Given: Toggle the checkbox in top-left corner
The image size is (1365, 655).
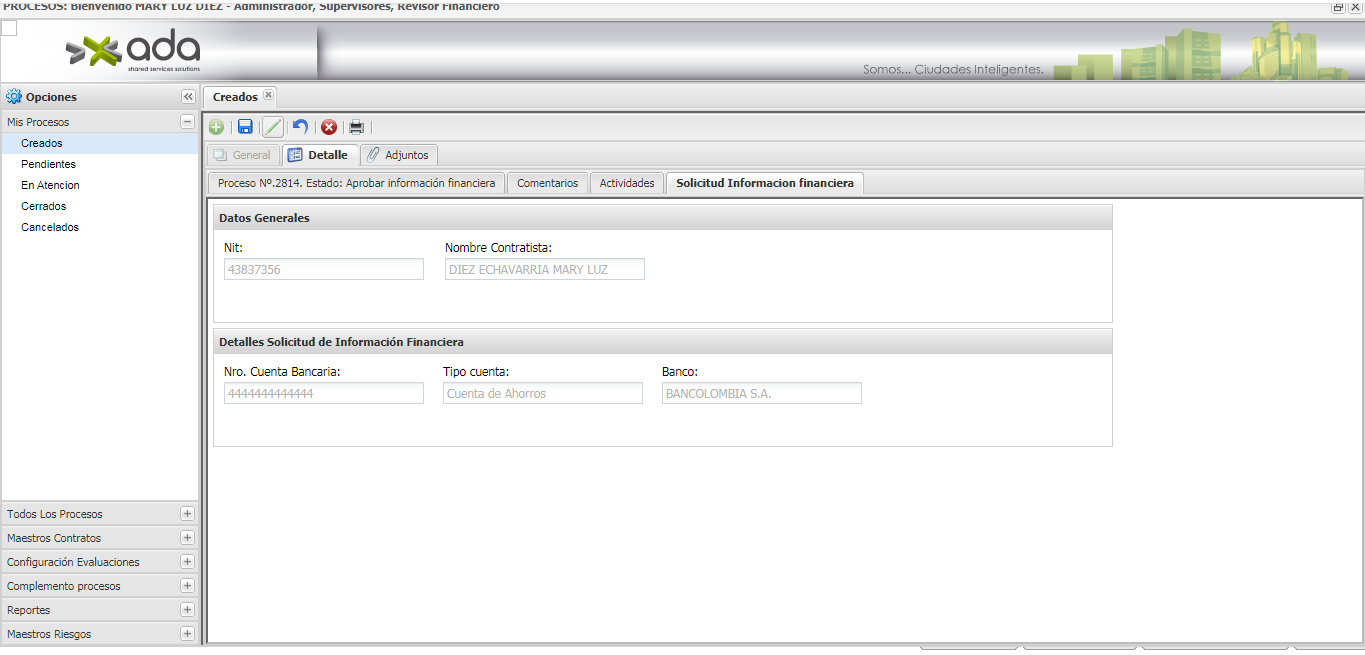Looking at the screenshot, I should (x=9, y=28).
